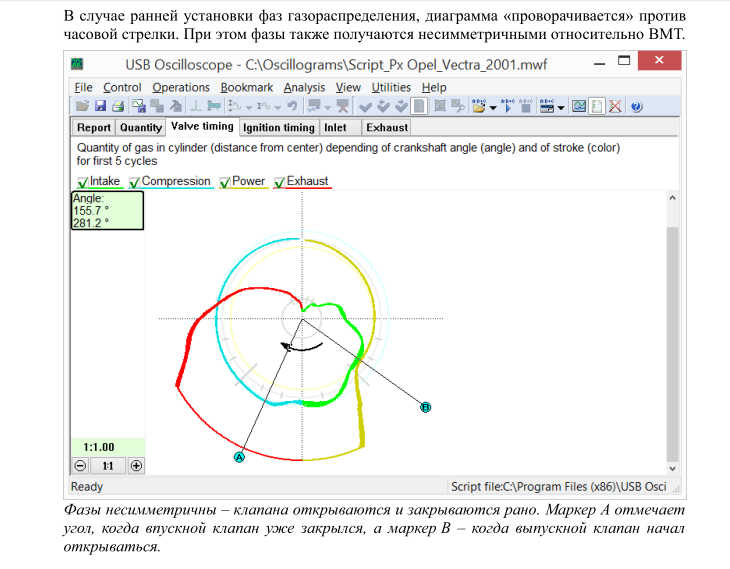
Task: Maximize the USB Oscilloscope window
Action: pos(624,61)
